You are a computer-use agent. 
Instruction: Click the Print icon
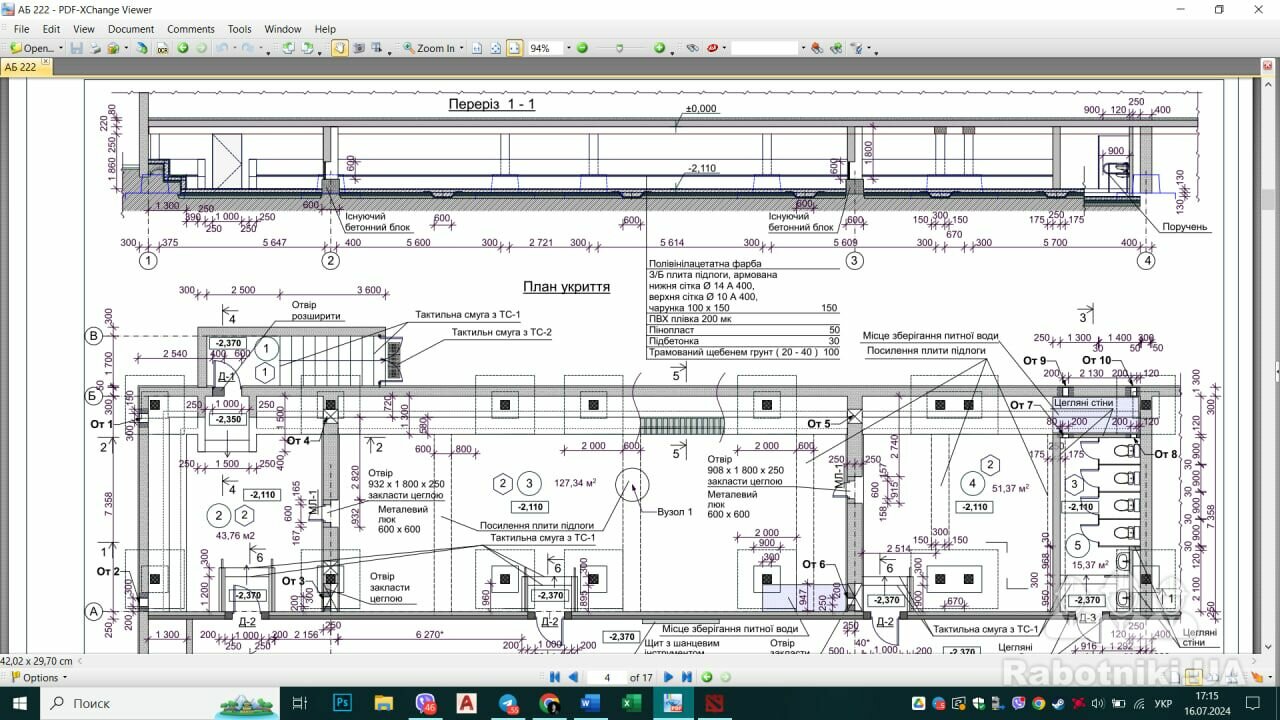click(95, 48)
